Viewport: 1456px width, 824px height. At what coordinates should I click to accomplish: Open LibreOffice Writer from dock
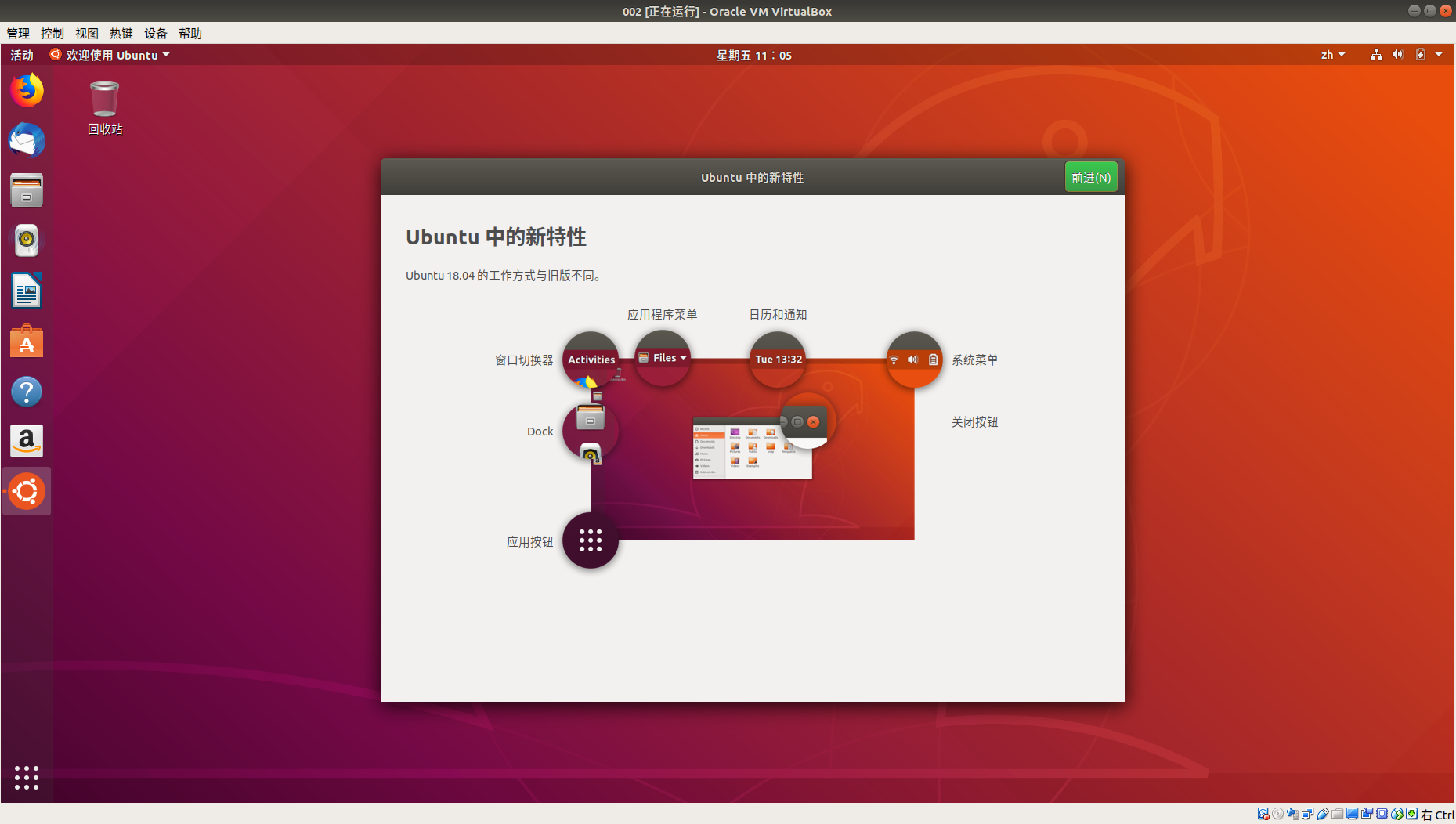(x=27, y=291)
